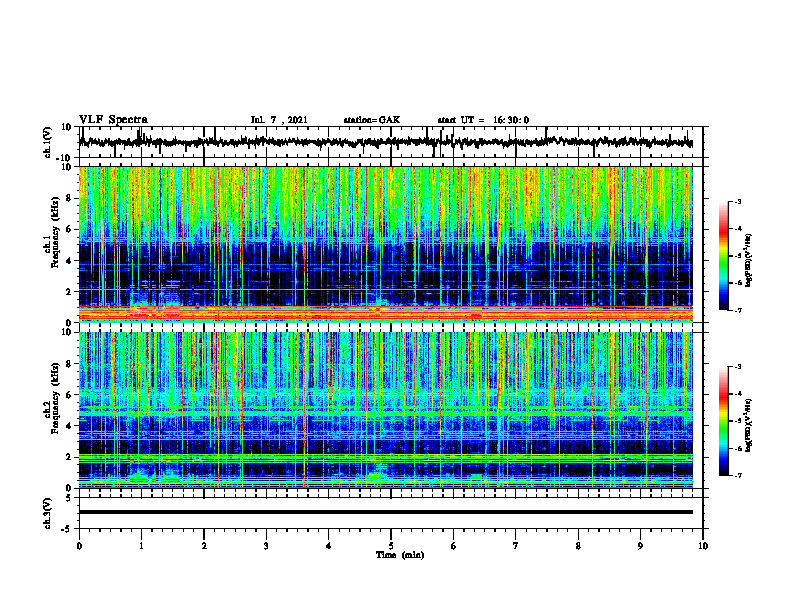The image size is (792, 612).
Task: Click '4' tick on ch.2 frequency axis
Action: (x=70, y=426)
